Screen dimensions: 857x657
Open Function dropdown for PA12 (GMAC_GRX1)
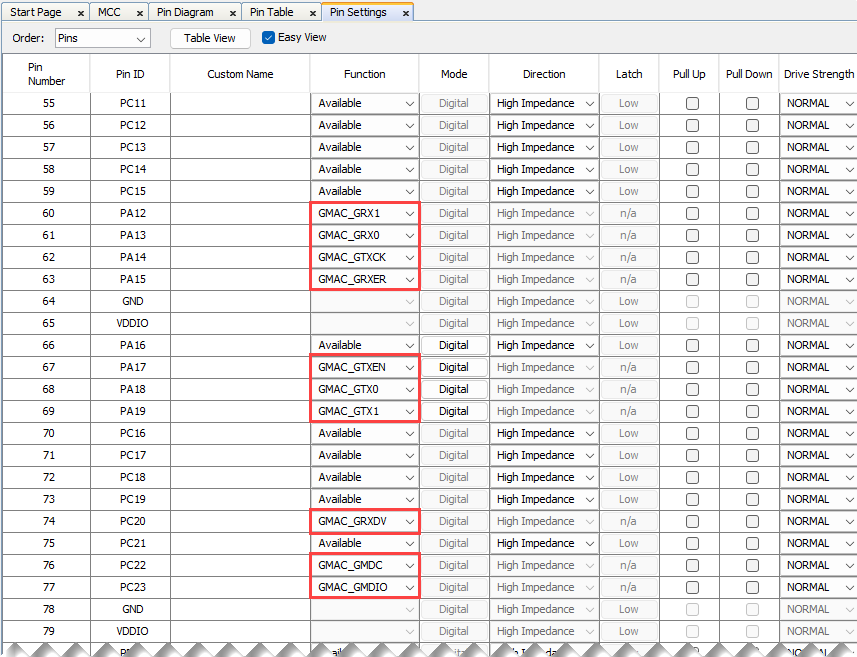[x=365, y=214]
